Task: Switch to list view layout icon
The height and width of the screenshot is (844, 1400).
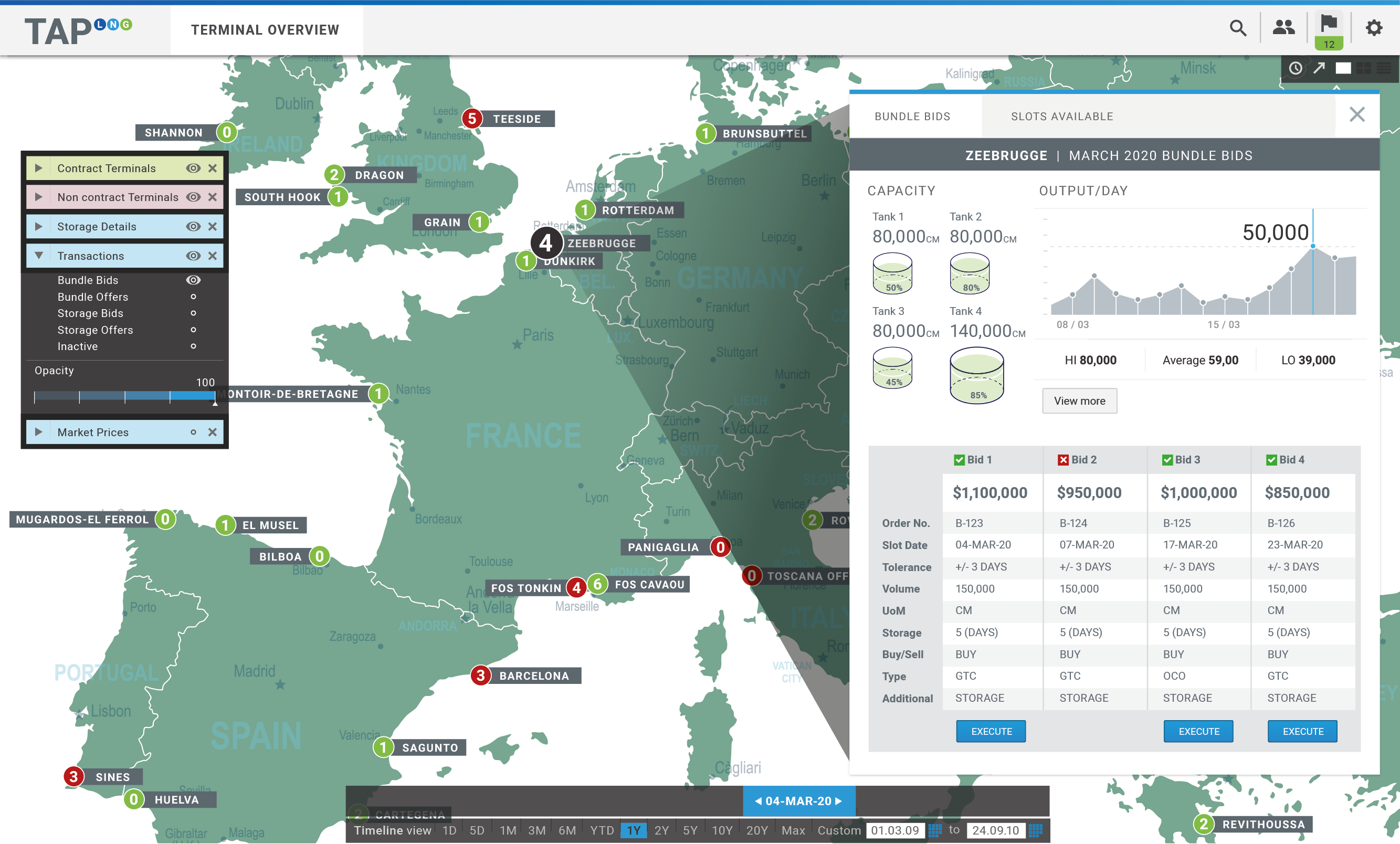Action: (x=1384, y=68)
